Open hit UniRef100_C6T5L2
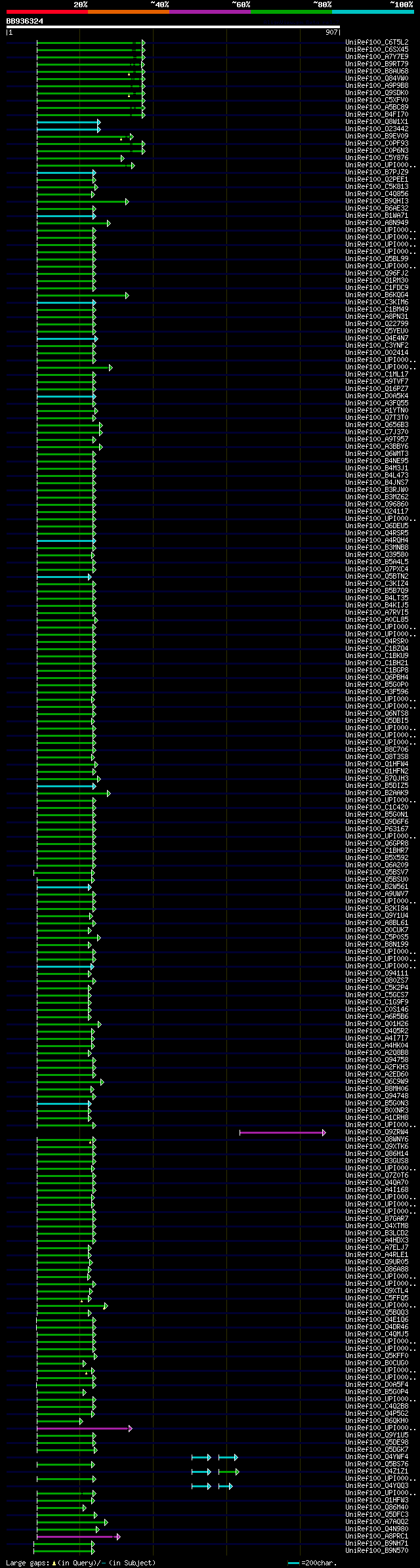Viewport: 420px width, 1568px height. coord(377,42)
